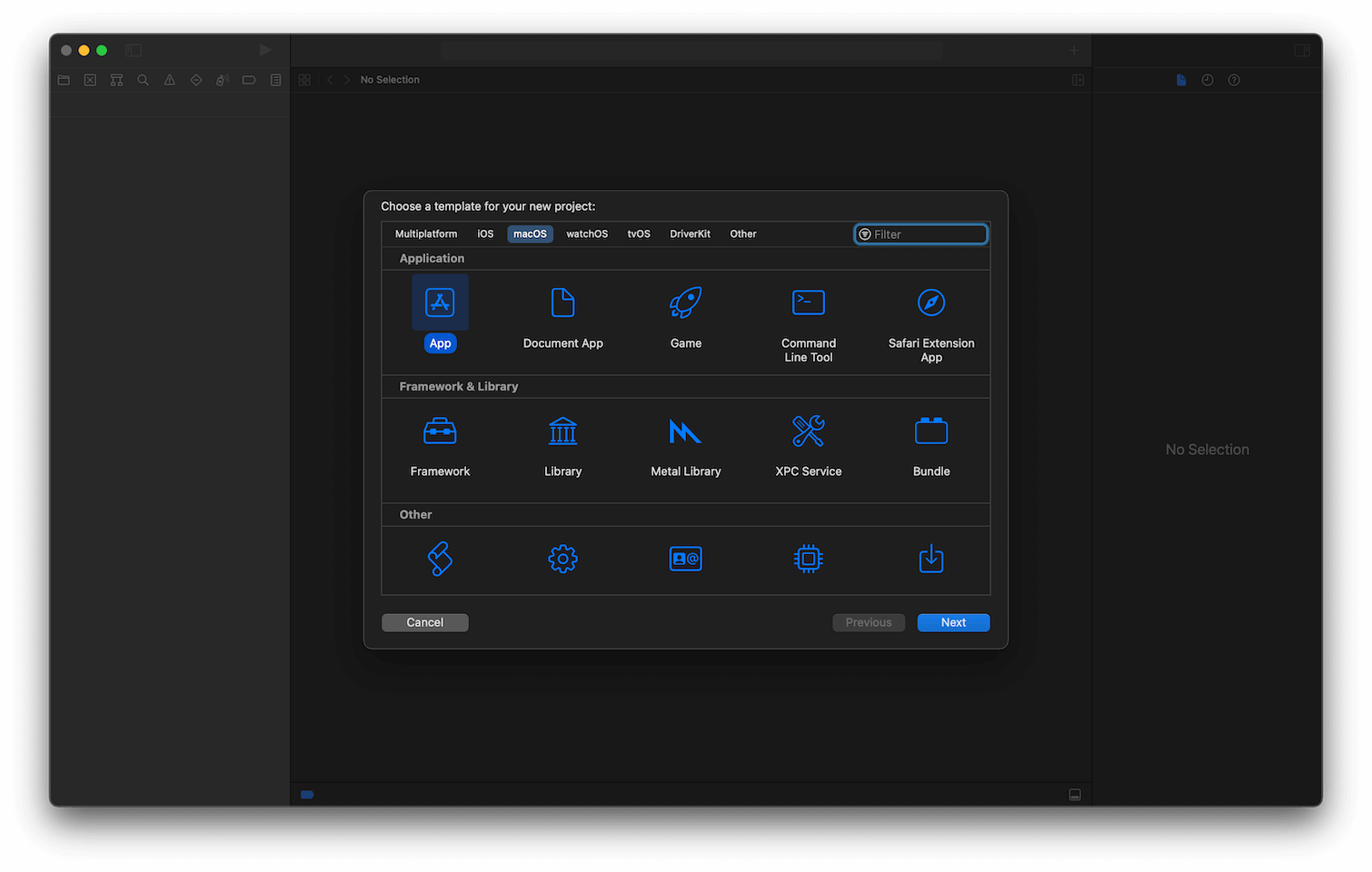Open the DriverKit template section

(x=690, y=233)
